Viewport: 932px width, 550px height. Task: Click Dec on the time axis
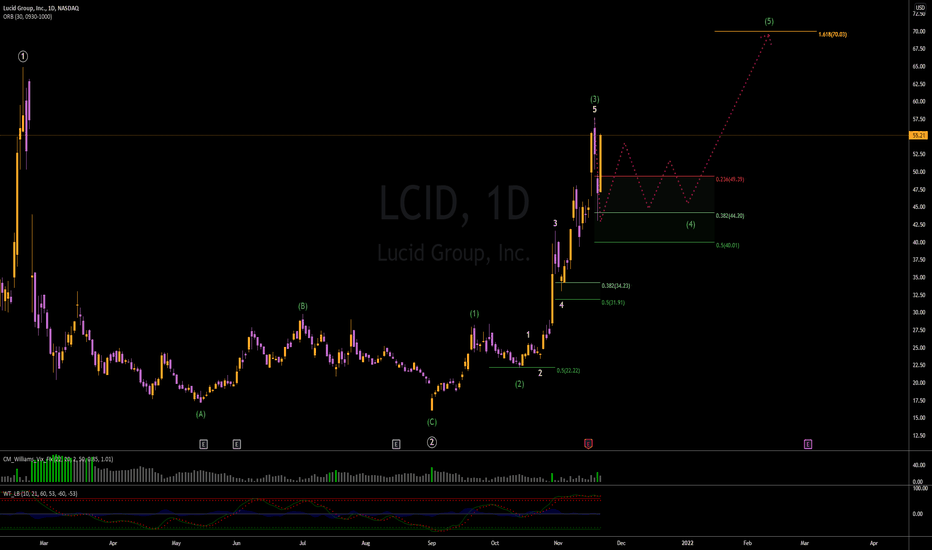(x=621, y=543)
